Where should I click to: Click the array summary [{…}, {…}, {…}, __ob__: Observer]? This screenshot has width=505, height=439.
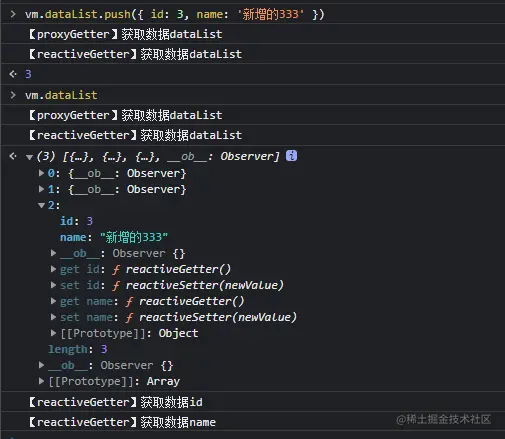pyautogui.click(x=171, y=156)
